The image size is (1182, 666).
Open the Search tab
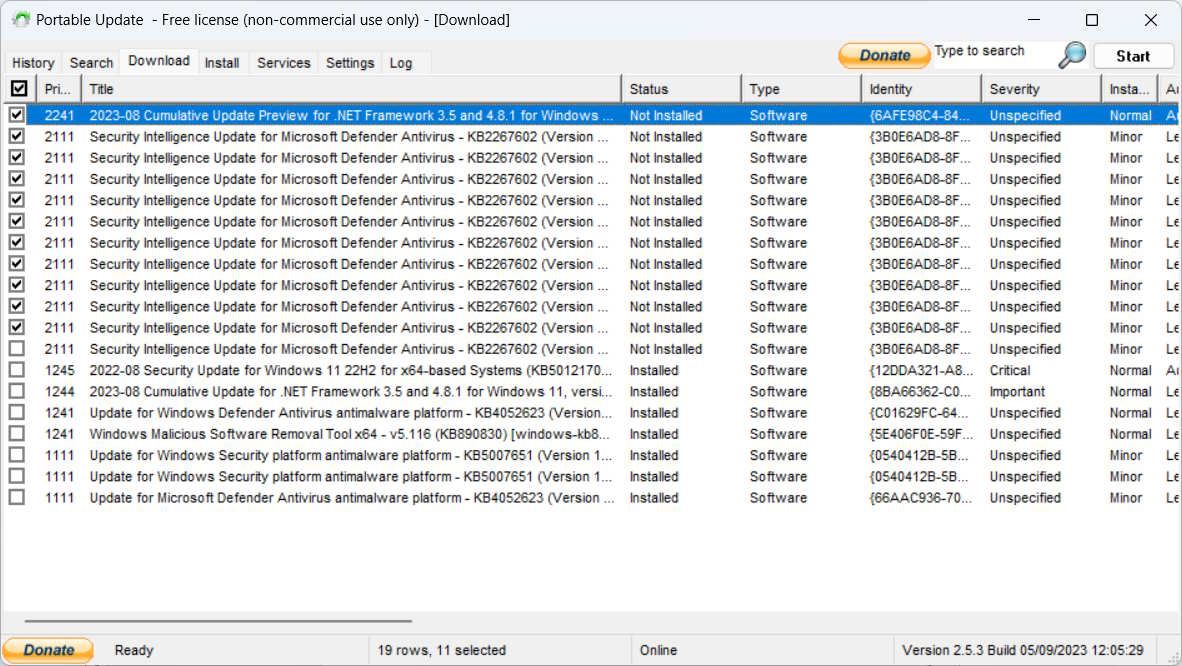(90, 62)
